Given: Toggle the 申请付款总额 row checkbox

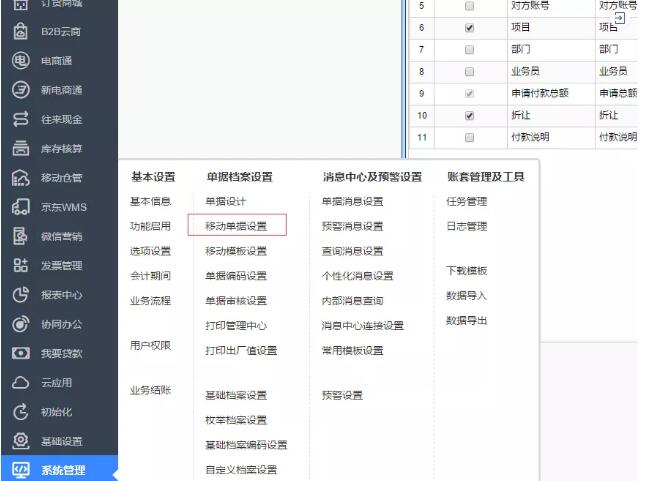Looking at the screenshot, I should (469, 94).
